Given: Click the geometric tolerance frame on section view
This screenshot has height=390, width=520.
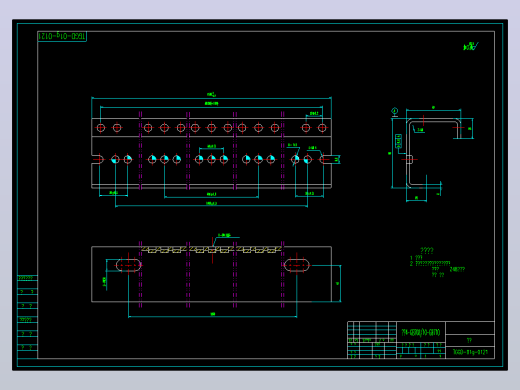Looking at the screenshot, I should pyautogui.click(x=398, y=141).
